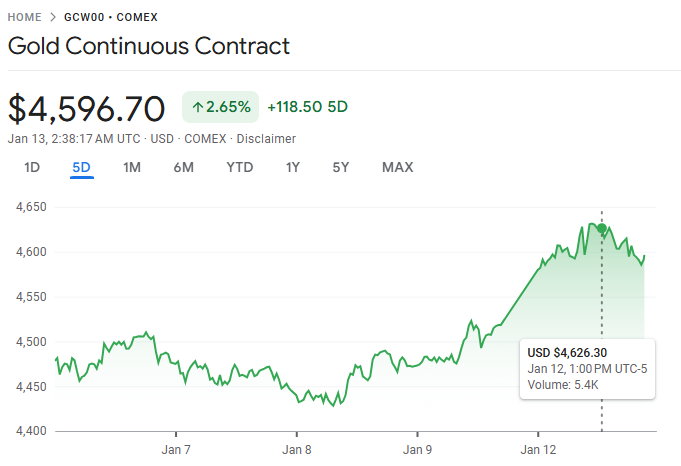Show the MAX history range
Image resolution: width=681 pixels, height=466 pixels.
coord(397,167)
